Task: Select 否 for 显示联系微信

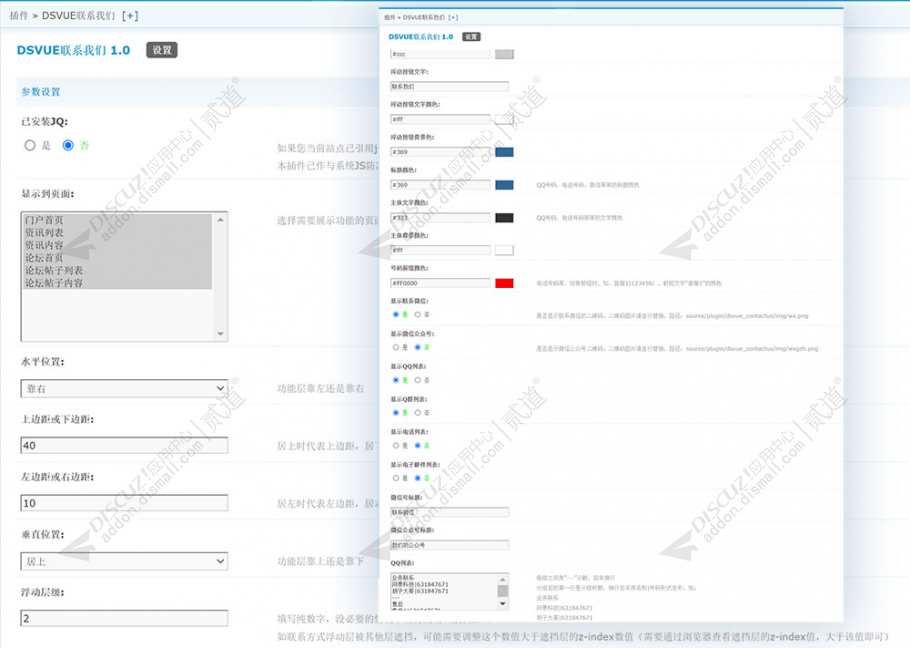Action: click(417, 314)
